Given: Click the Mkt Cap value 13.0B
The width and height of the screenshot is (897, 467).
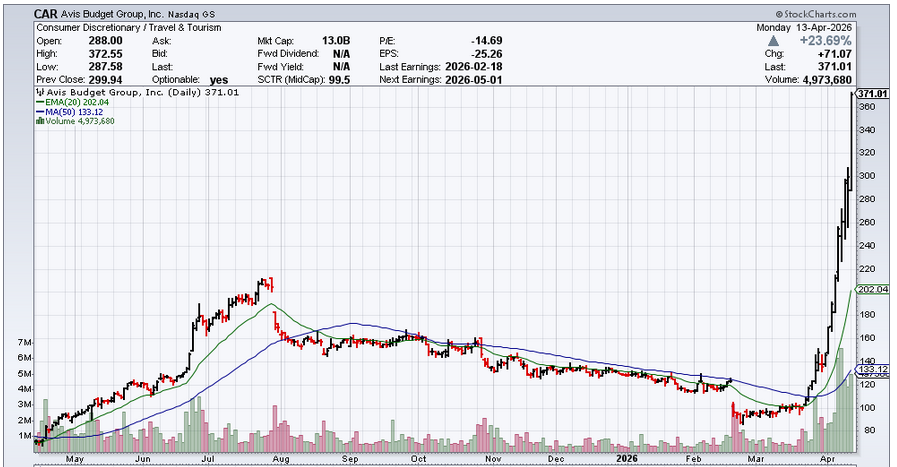Looking at the screenshot, I should pyautogui.click(x=336, y=41).
